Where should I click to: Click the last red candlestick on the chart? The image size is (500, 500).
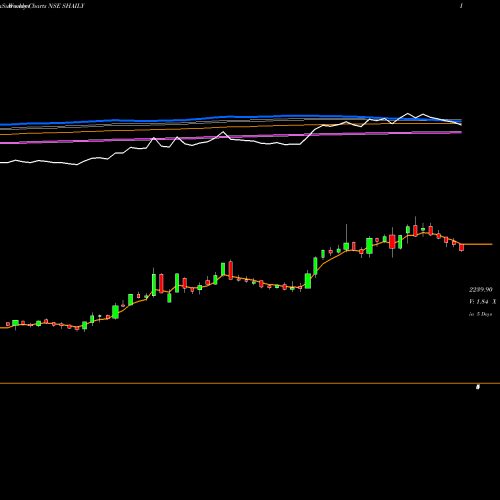462,247
